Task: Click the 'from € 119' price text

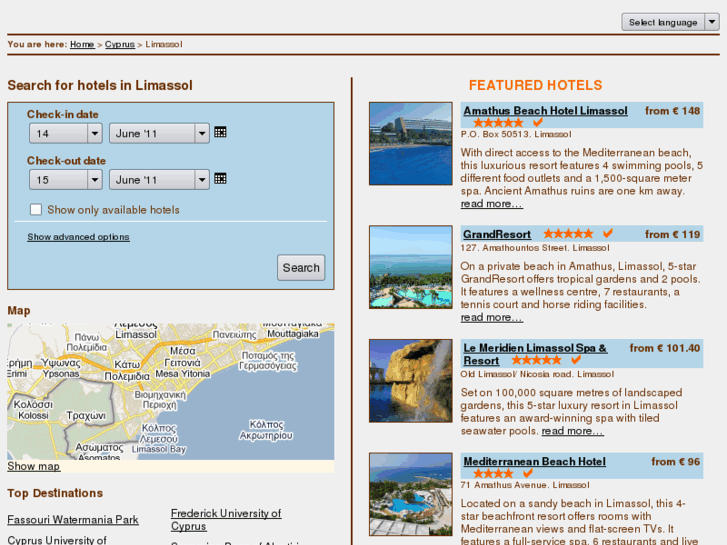Action: pos(672,234)
